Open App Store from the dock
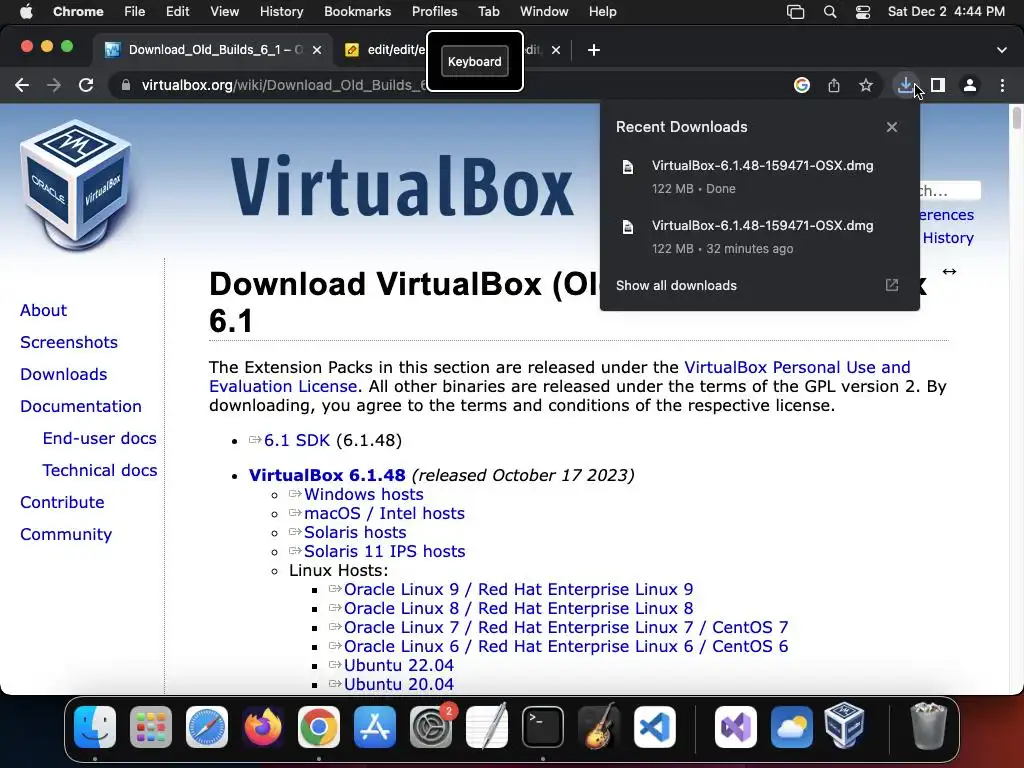 (x=375, y=727)
